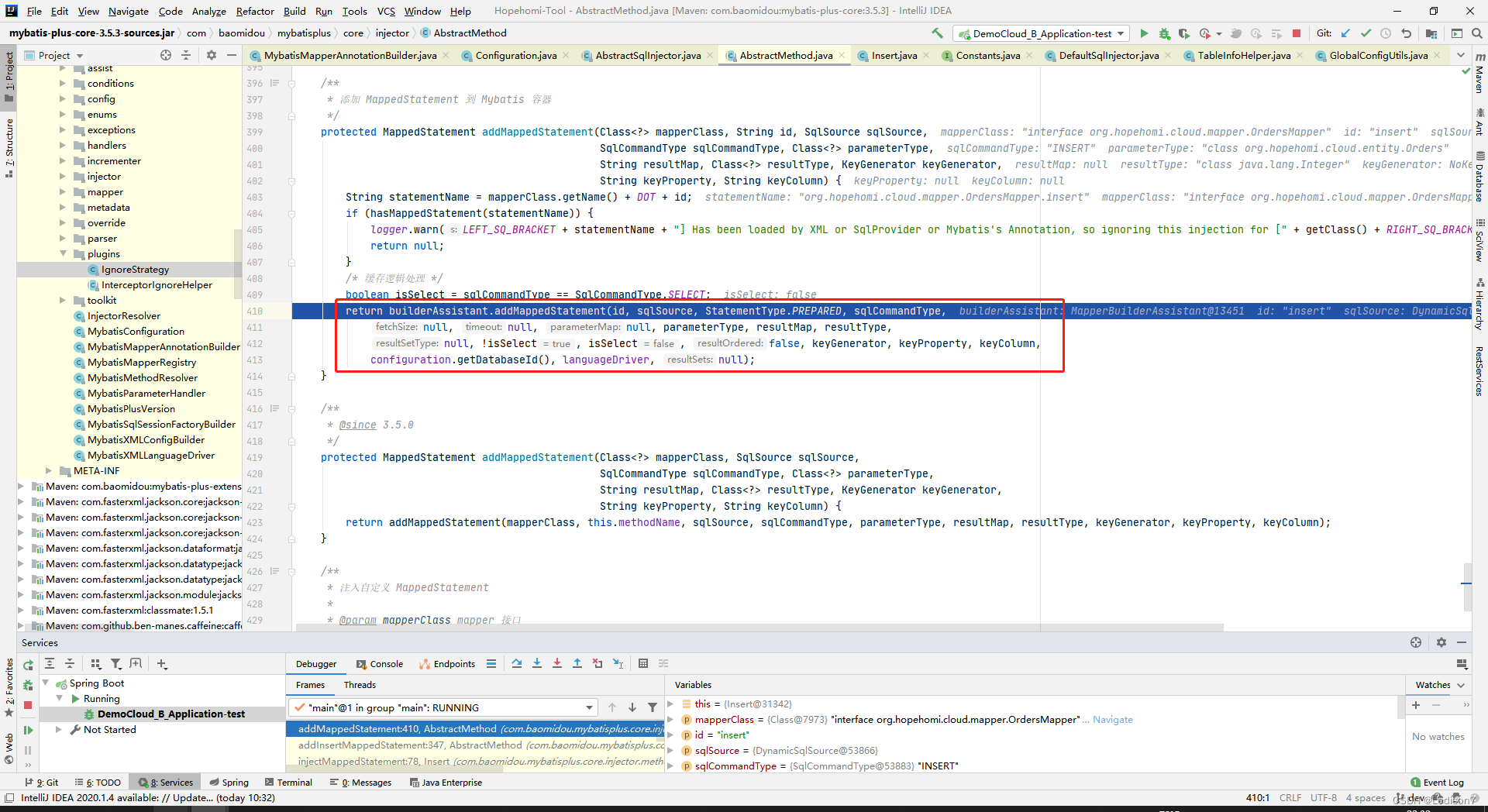Open run configuration dropdown DemoCloud_B_Application-test
The height and width of the screenshot is (812, 1488).
(1041, 33)
